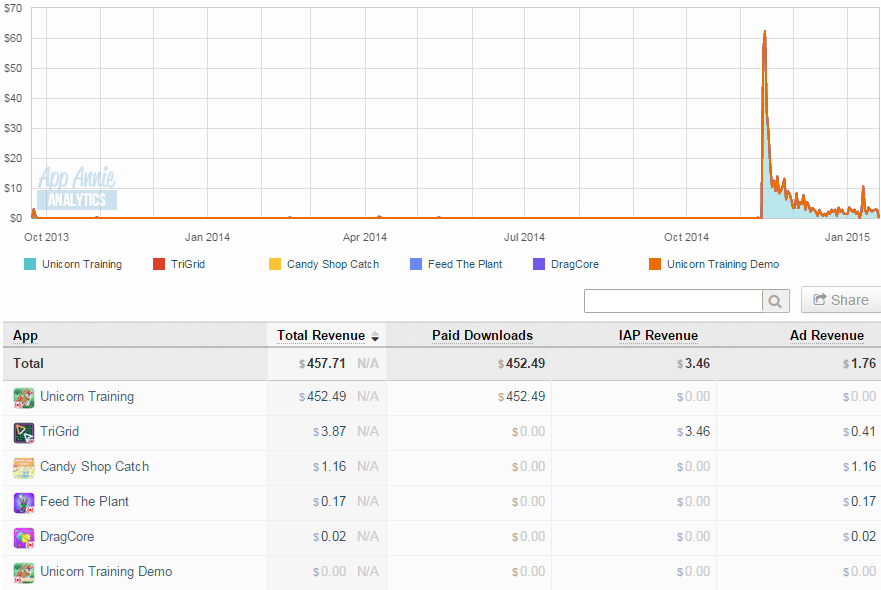Open Unicorn Training app link in table
881x590 pixels.
pos(87,397)
